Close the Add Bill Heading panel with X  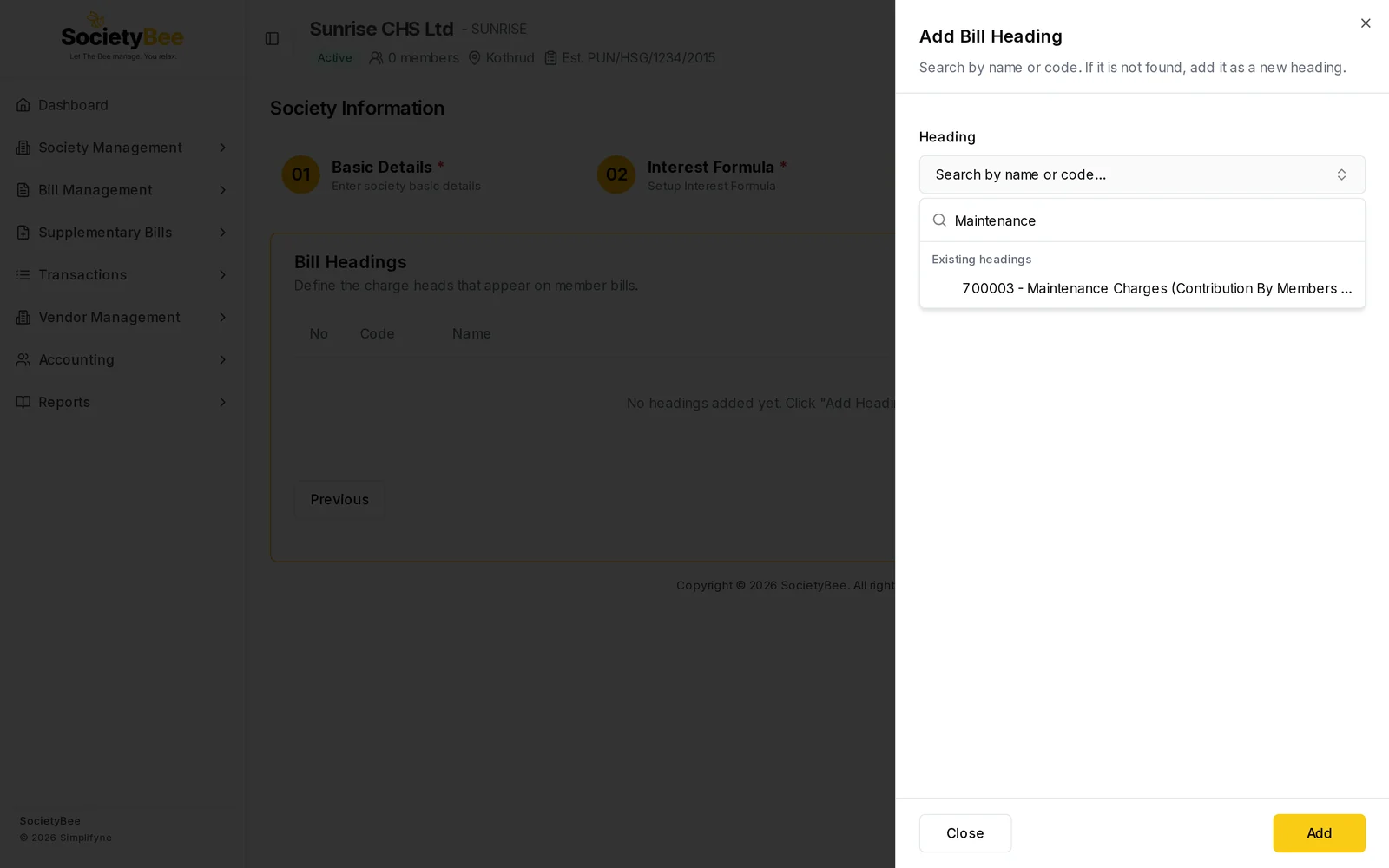pos(1366,23)
